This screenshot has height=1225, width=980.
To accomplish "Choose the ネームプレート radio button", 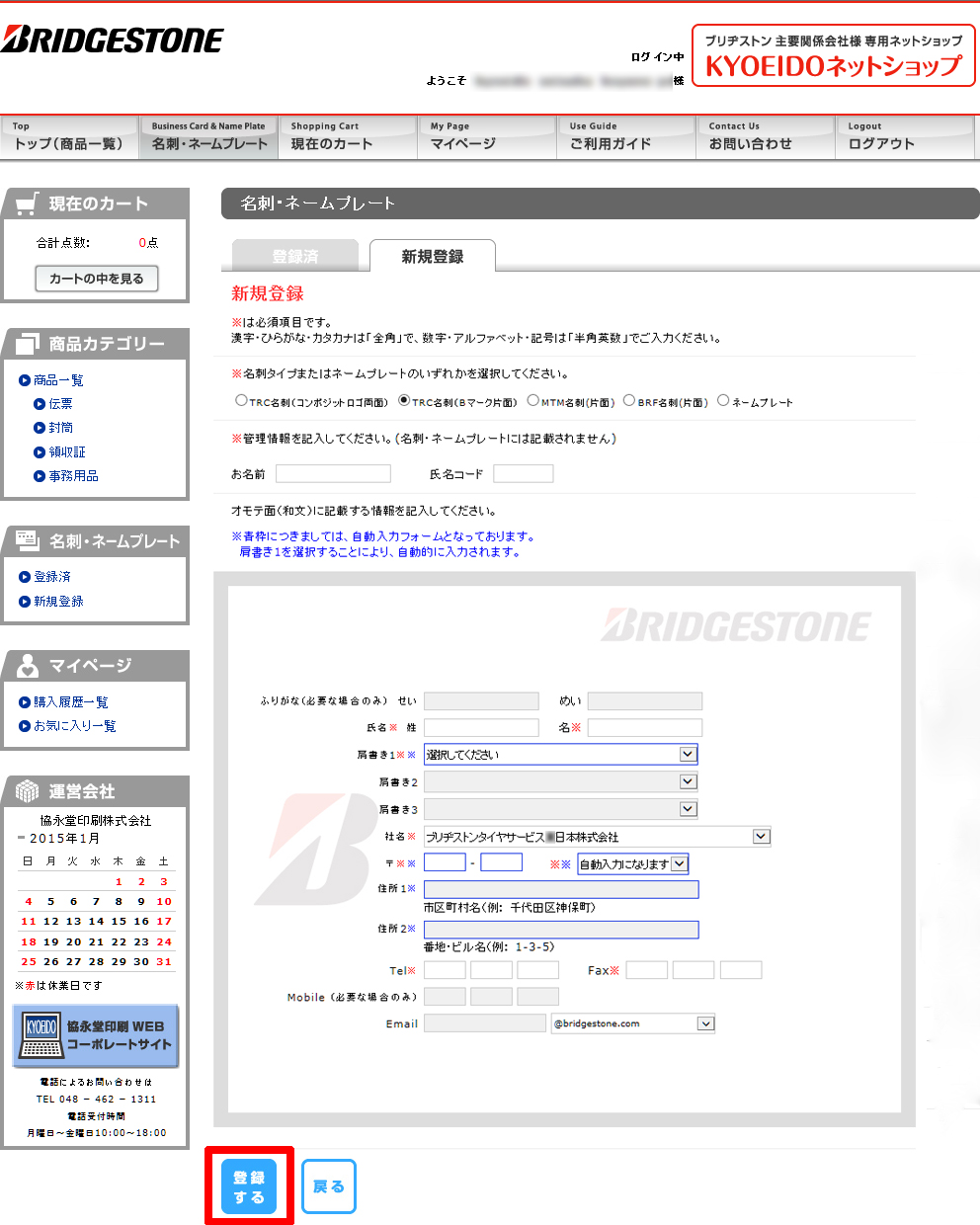I will [723, 401].
